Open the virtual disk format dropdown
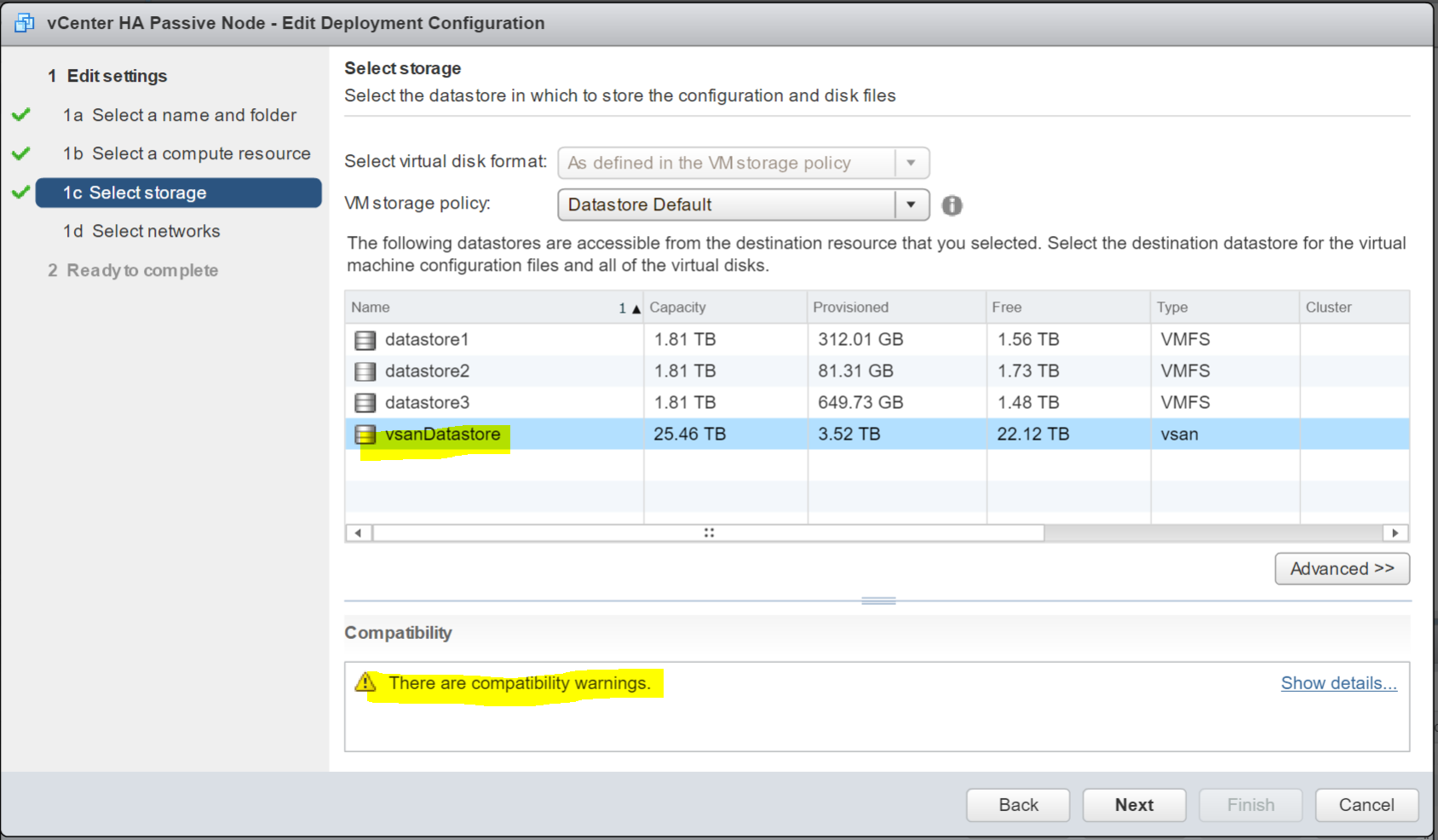Screen dimensions: 1438x840 (911, 163)
